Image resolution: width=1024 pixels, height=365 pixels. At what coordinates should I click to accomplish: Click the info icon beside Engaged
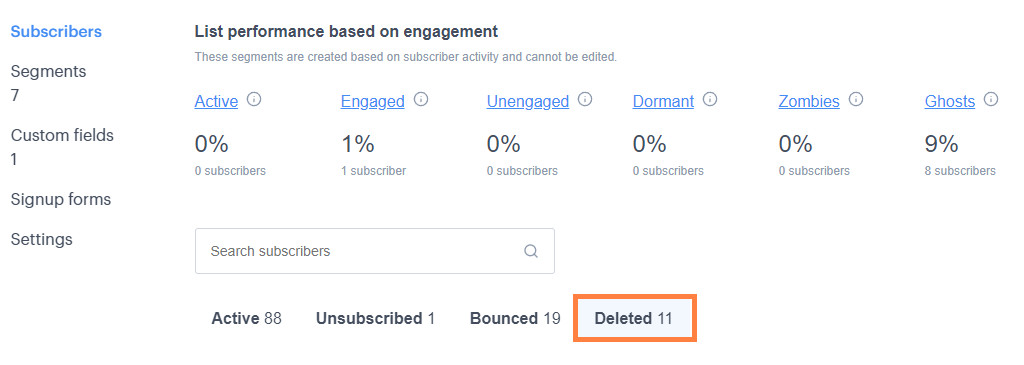tap(421, 100)
